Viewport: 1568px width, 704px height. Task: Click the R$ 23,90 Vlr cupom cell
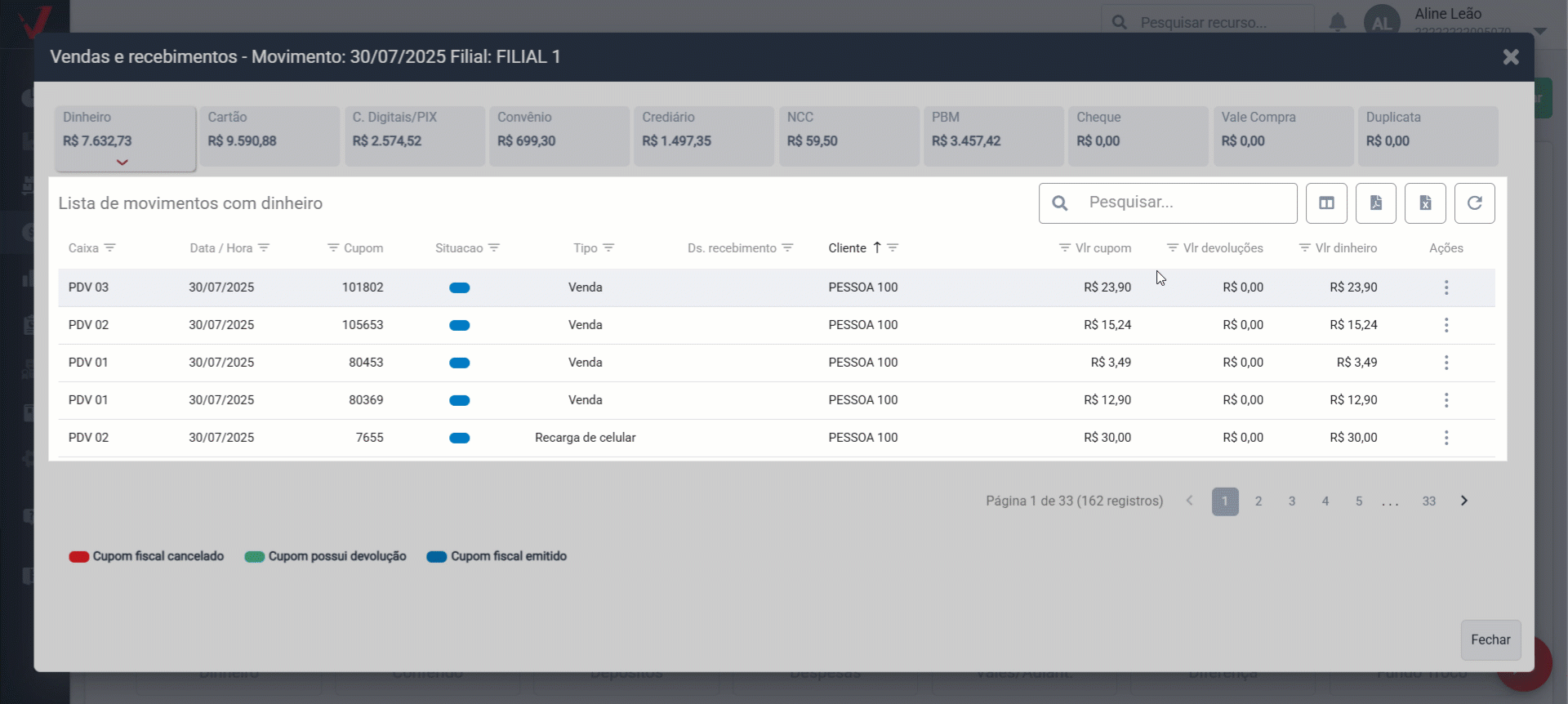tap(1107, 287)
